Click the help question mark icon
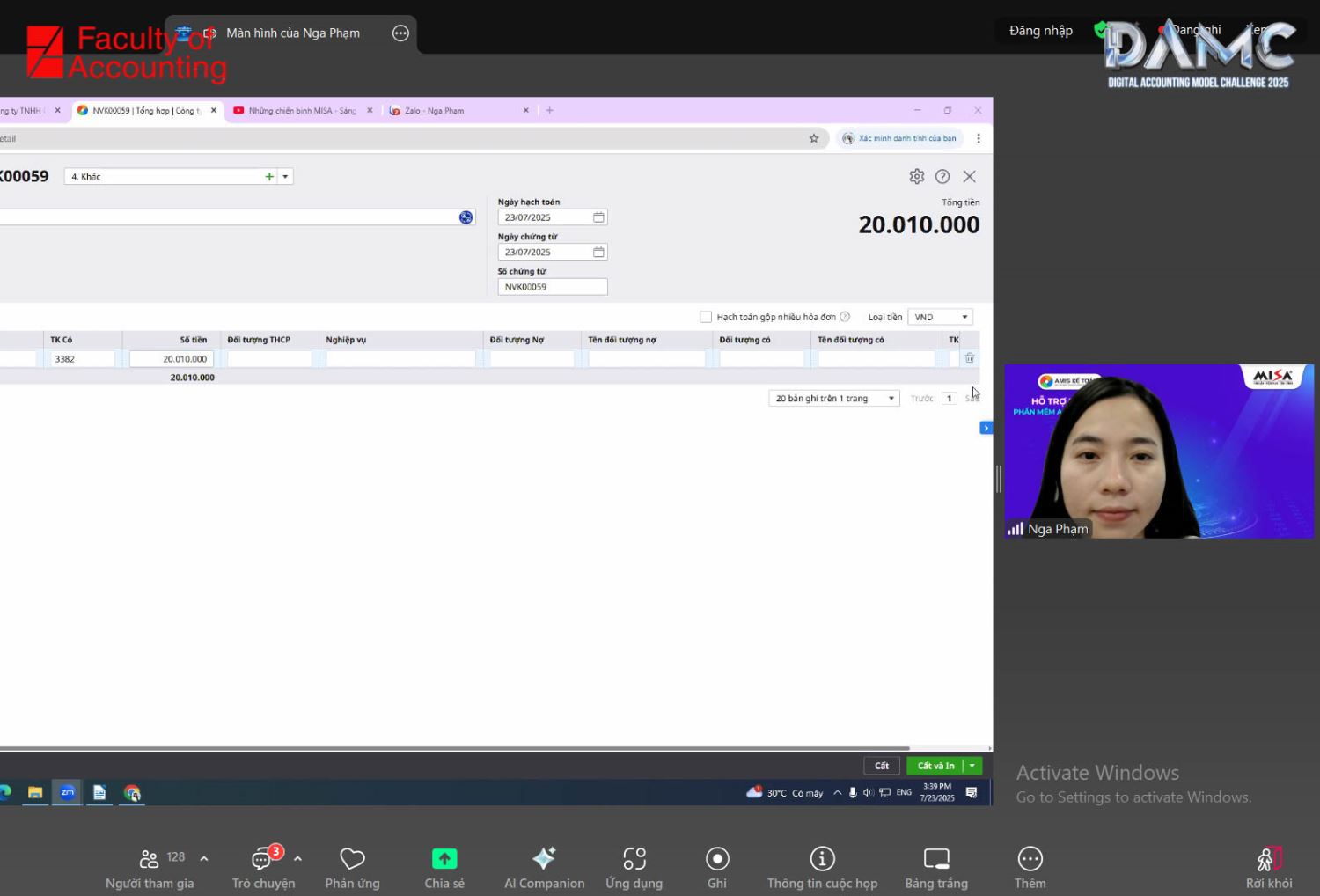1320x896 pixels. pos(942,176)
